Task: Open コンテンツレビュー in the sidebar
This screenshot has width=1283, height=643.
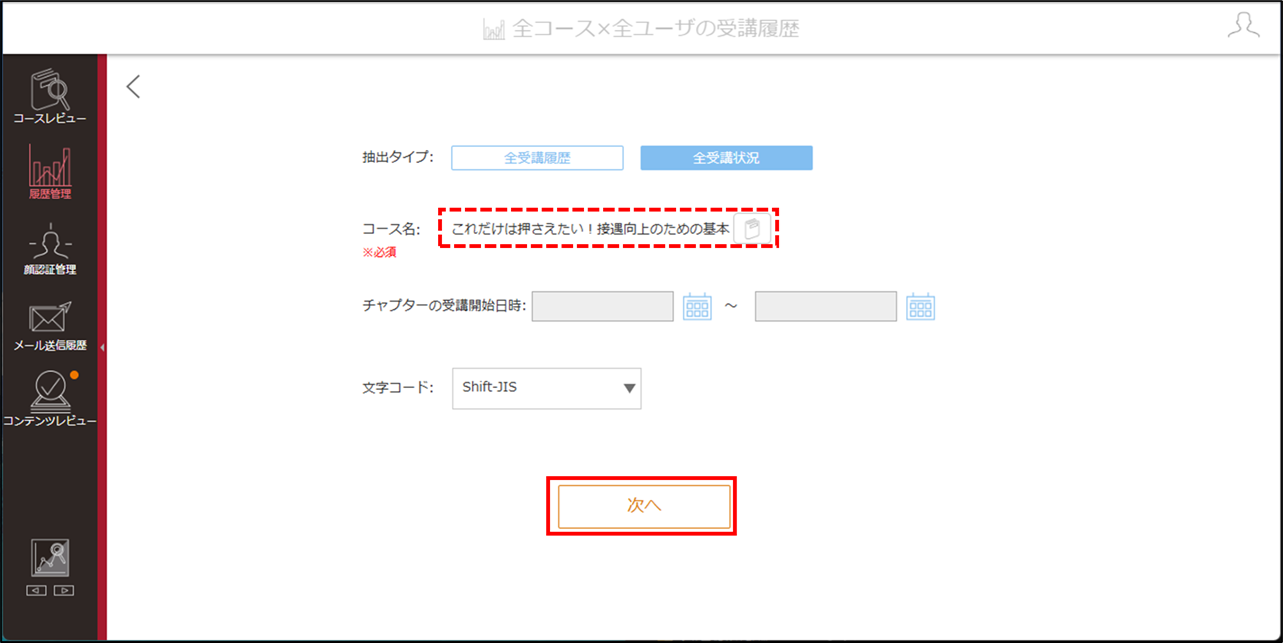Action: [49, 399]
